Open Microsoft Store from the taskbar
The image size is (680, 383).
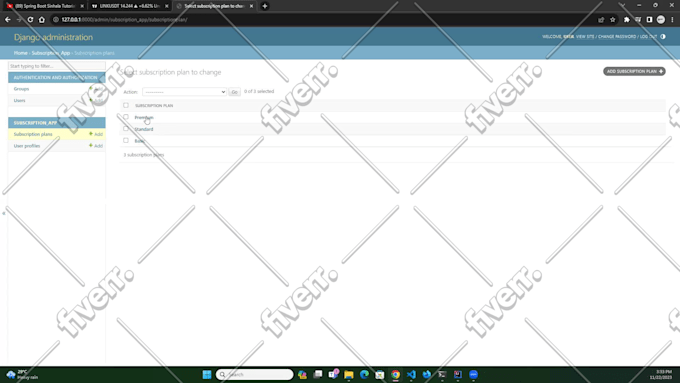[380, 374]
